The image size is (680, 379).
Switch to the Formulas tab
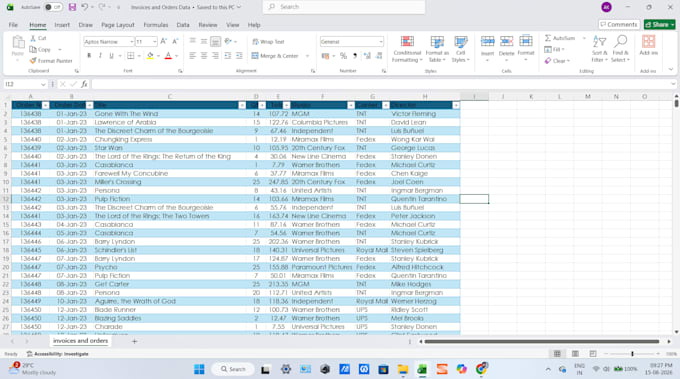156,25
